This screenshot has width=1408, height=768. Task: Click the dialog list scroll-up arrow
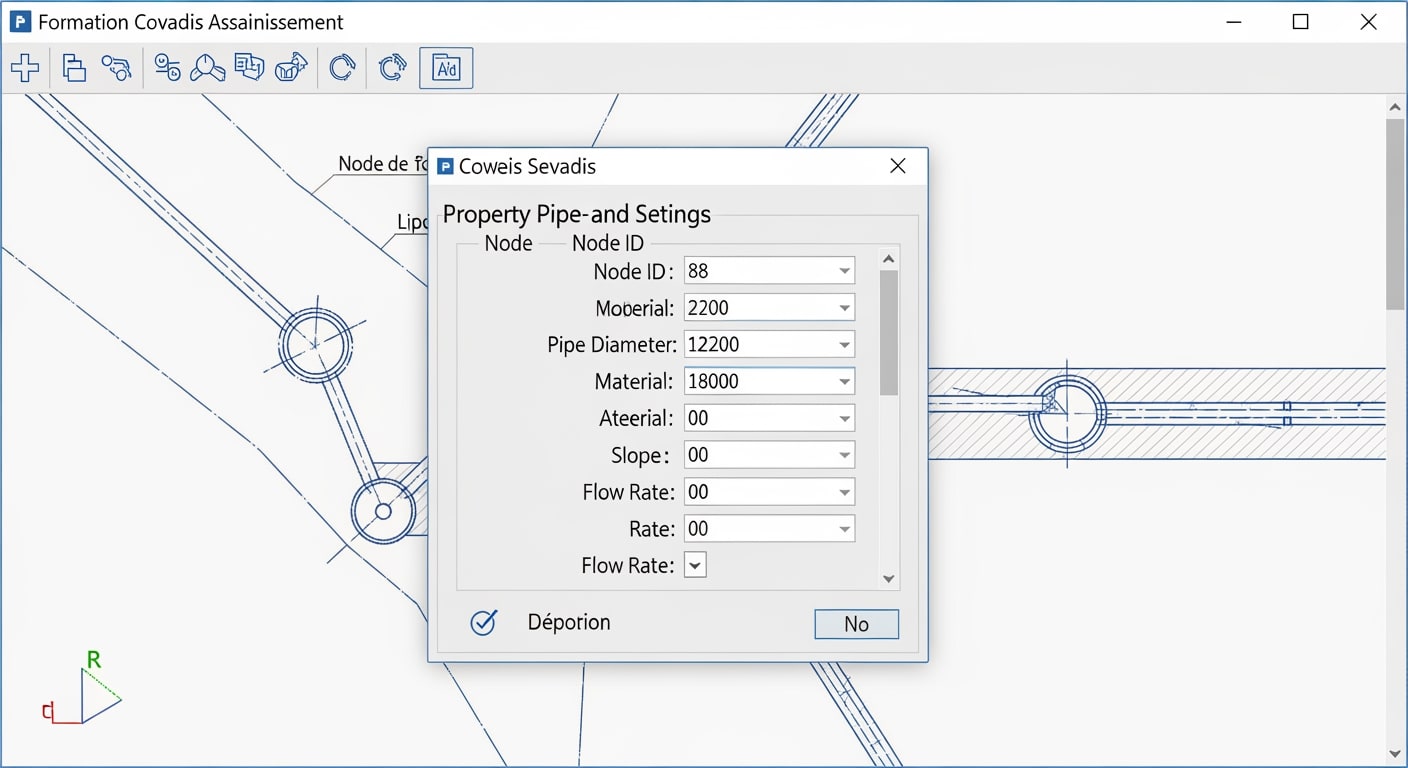(x=888, y=259)
